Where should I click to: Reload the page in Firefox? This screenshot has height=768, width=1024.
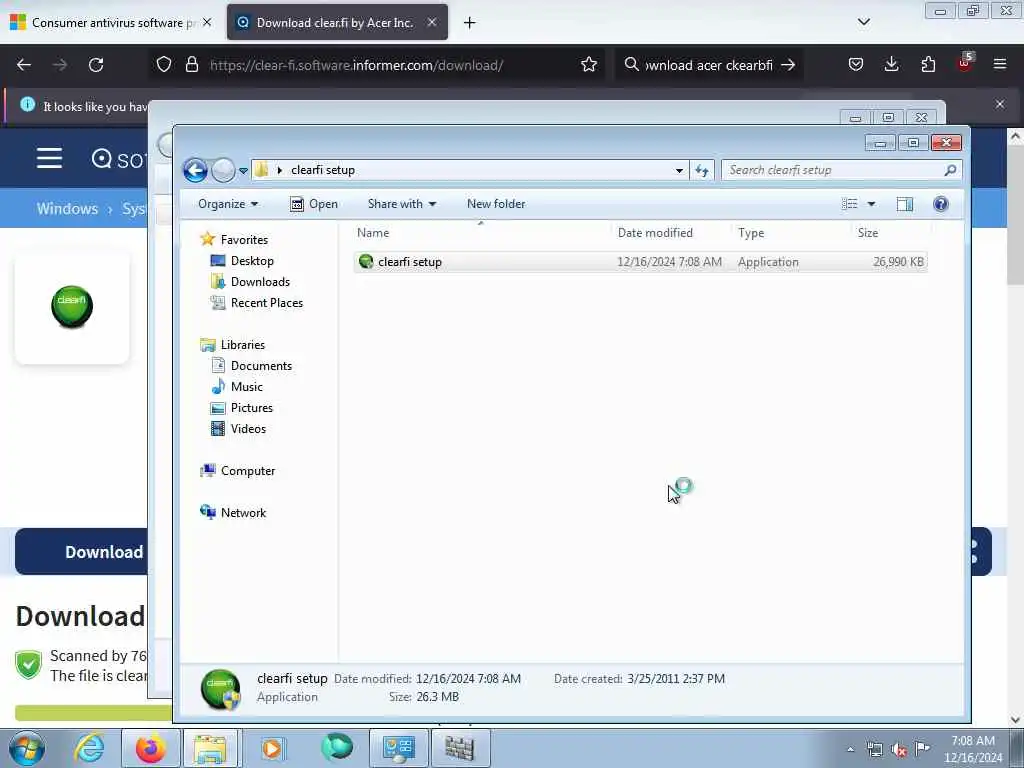pyautogui.click(x=96, y=65)
